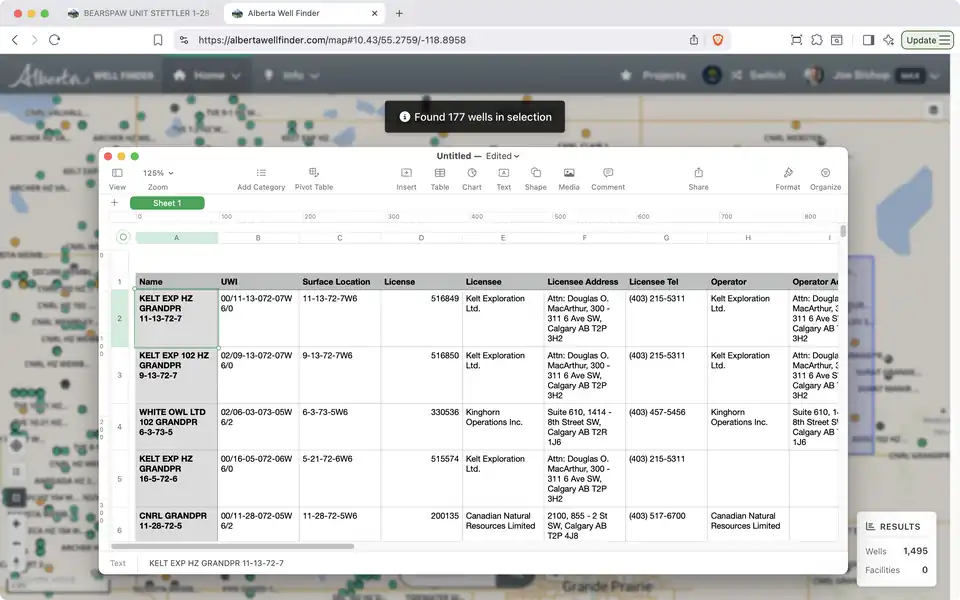The width and height of the screenshot is (960, 600).
Task: Add a Text box
Action: 503,179
